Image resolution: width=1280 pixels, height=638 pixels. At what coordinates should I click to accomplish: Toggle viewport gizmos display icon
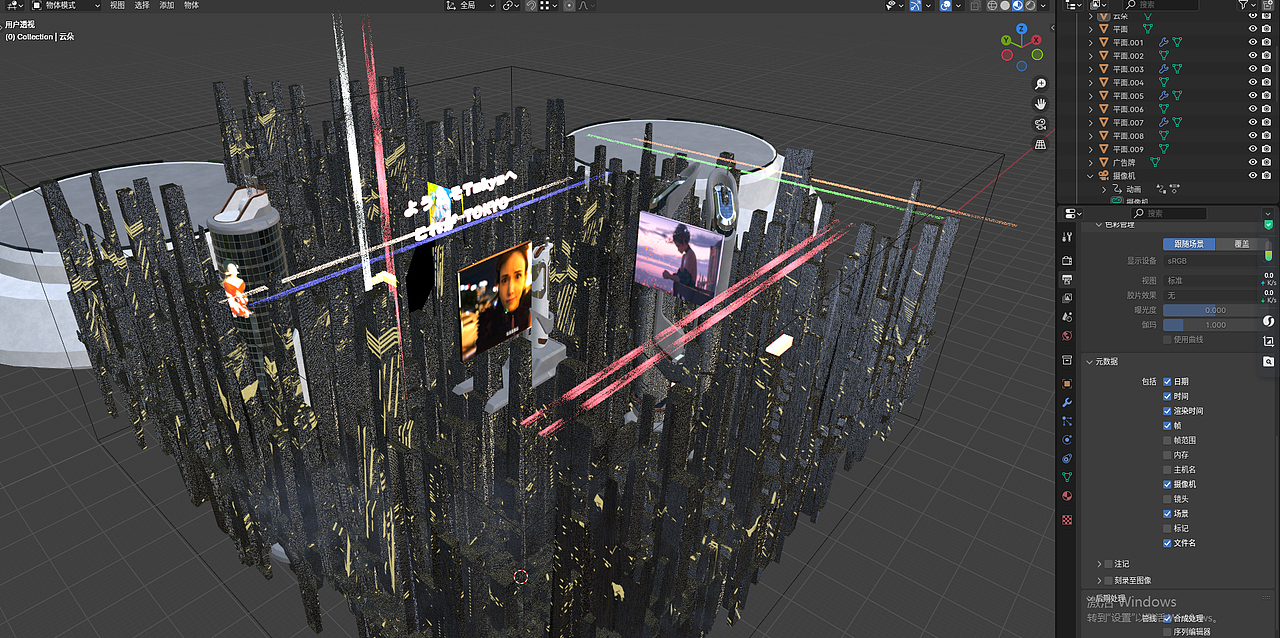click(915, 5)
